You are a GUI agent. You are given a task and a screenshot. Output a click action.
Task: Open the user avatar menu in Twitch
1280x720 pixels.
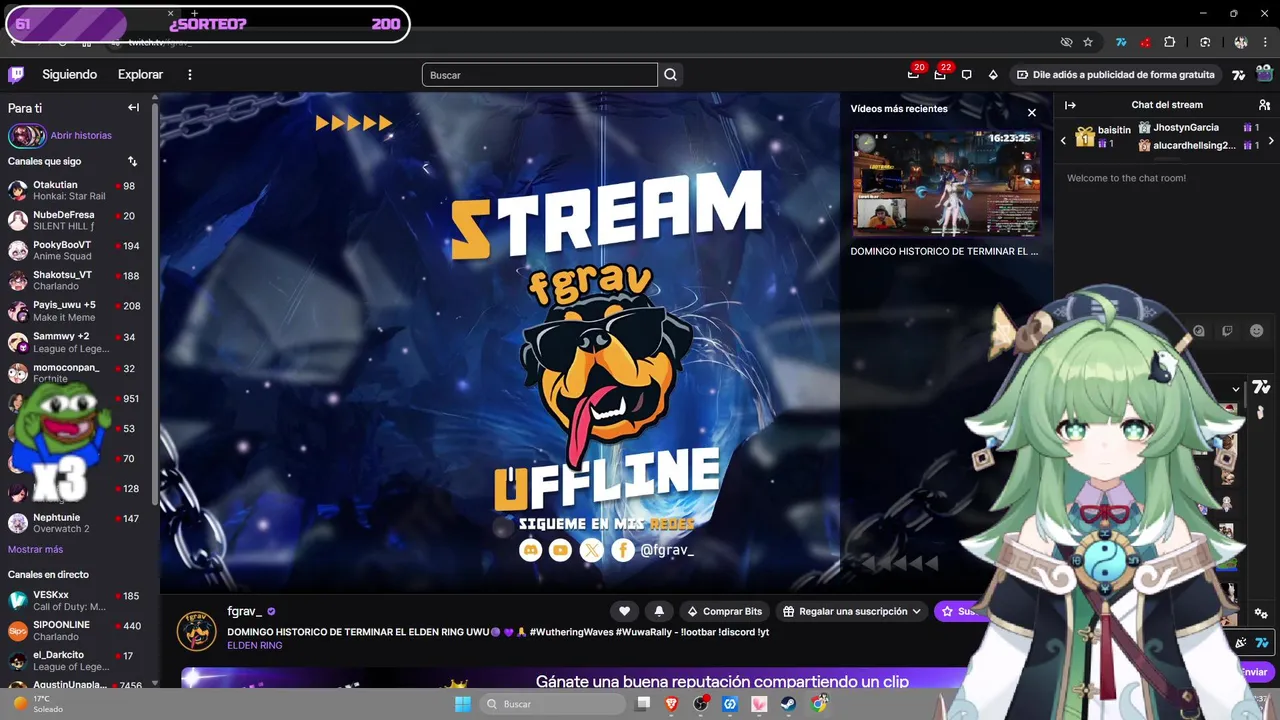(x=1265, y=74)
